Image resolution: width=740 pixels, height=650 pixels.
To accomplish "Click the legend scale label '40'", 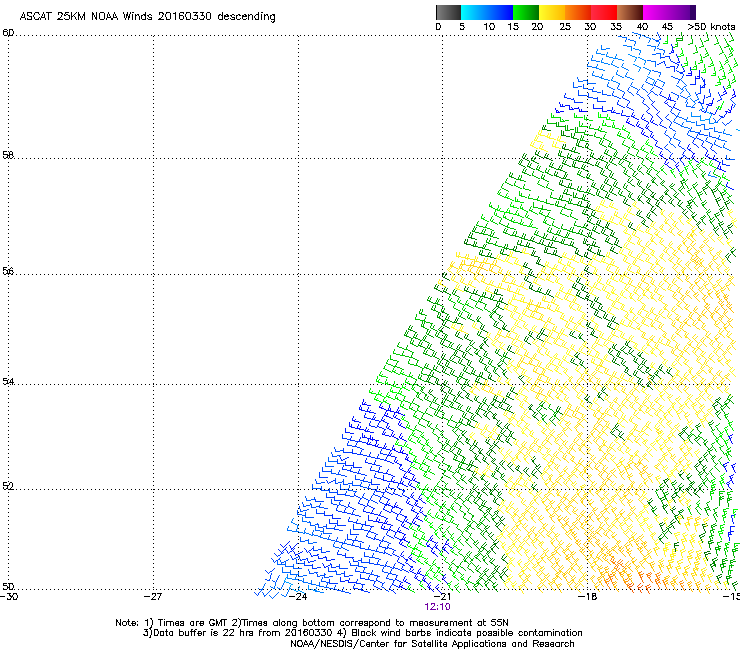I will pos(642,27).
